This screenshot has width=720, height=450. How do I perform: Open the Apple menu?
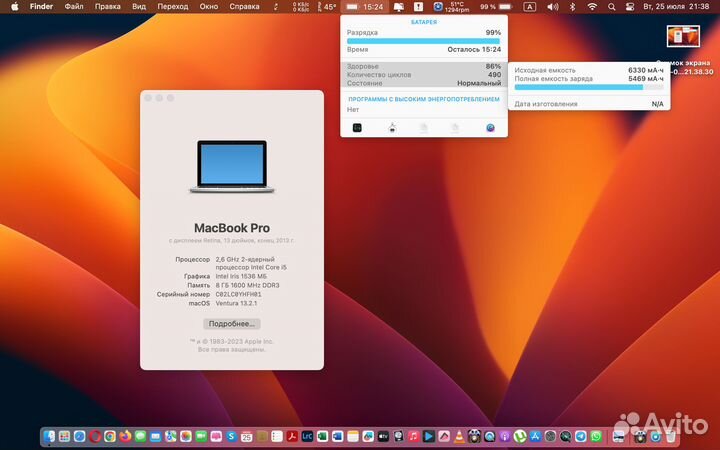click(15, 6)
